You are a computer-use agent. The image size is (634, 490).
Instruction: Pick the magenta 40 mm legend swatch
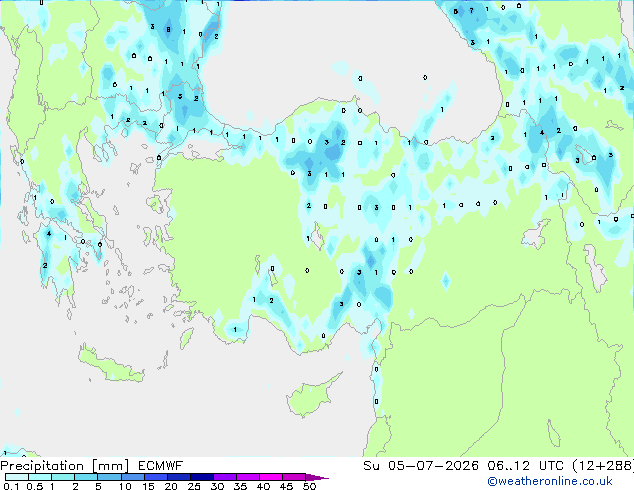pos(271,477)
